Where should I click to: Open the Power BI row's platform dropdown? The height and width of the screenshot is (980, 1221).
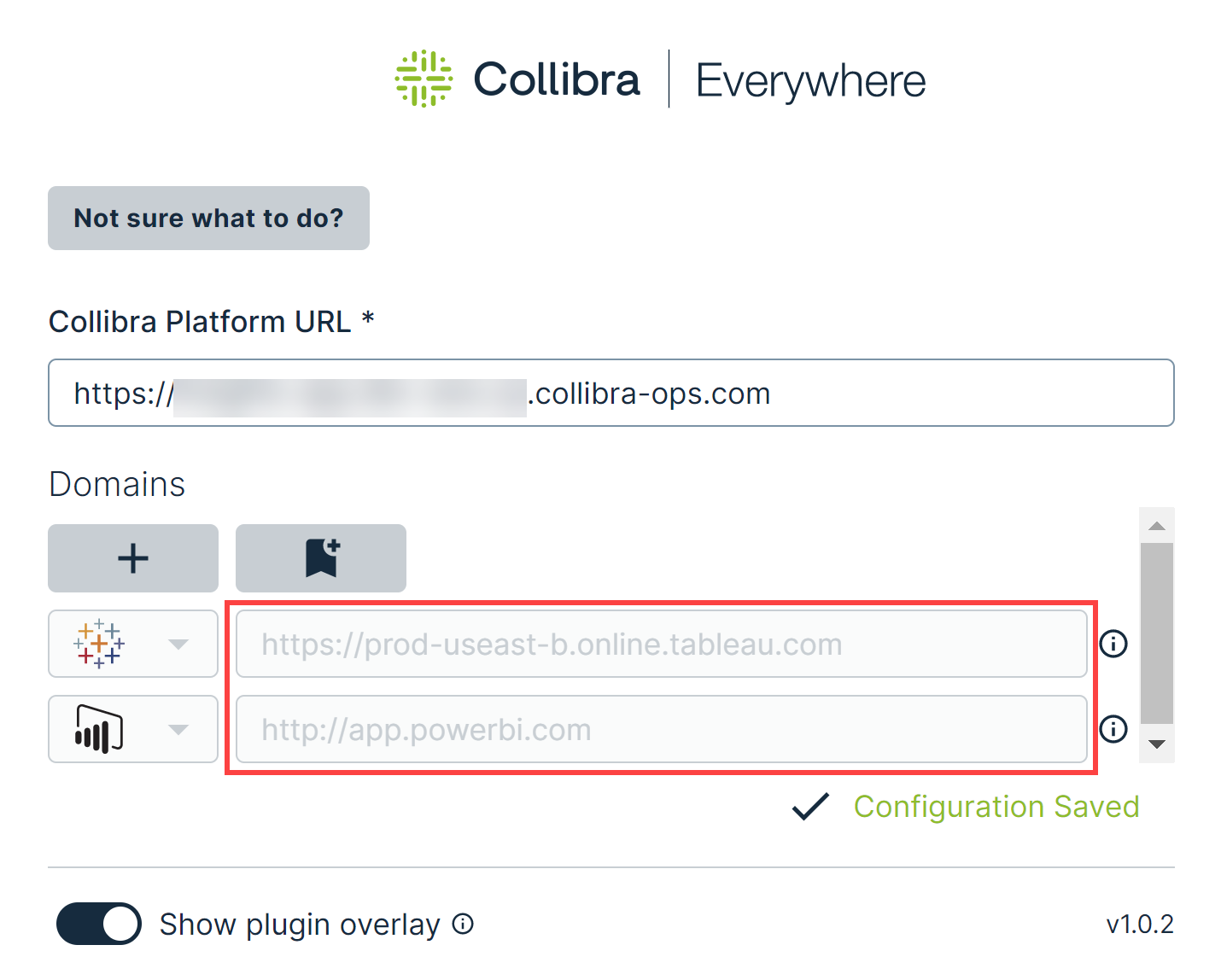point(178,730)
